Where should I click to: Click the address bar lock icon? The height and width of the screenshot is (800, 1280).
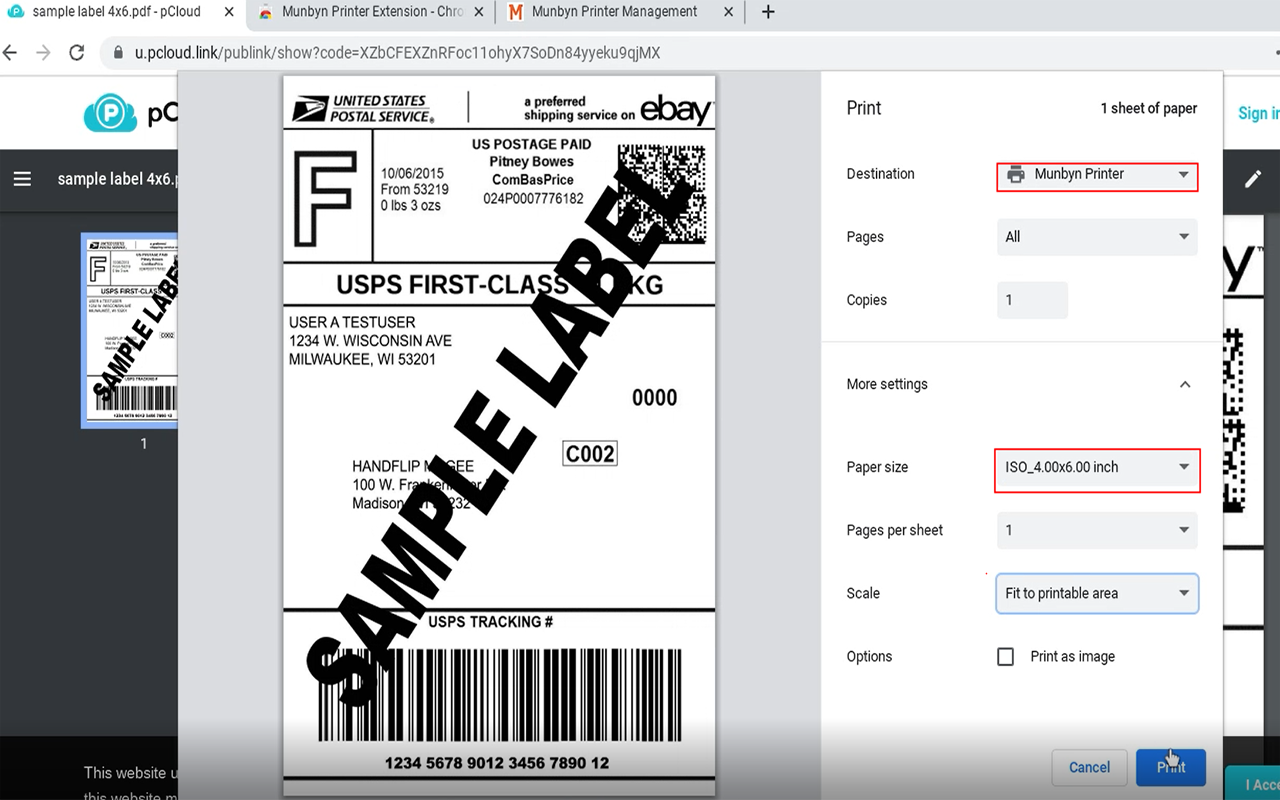pyautogui.click(x=118, y=52)
